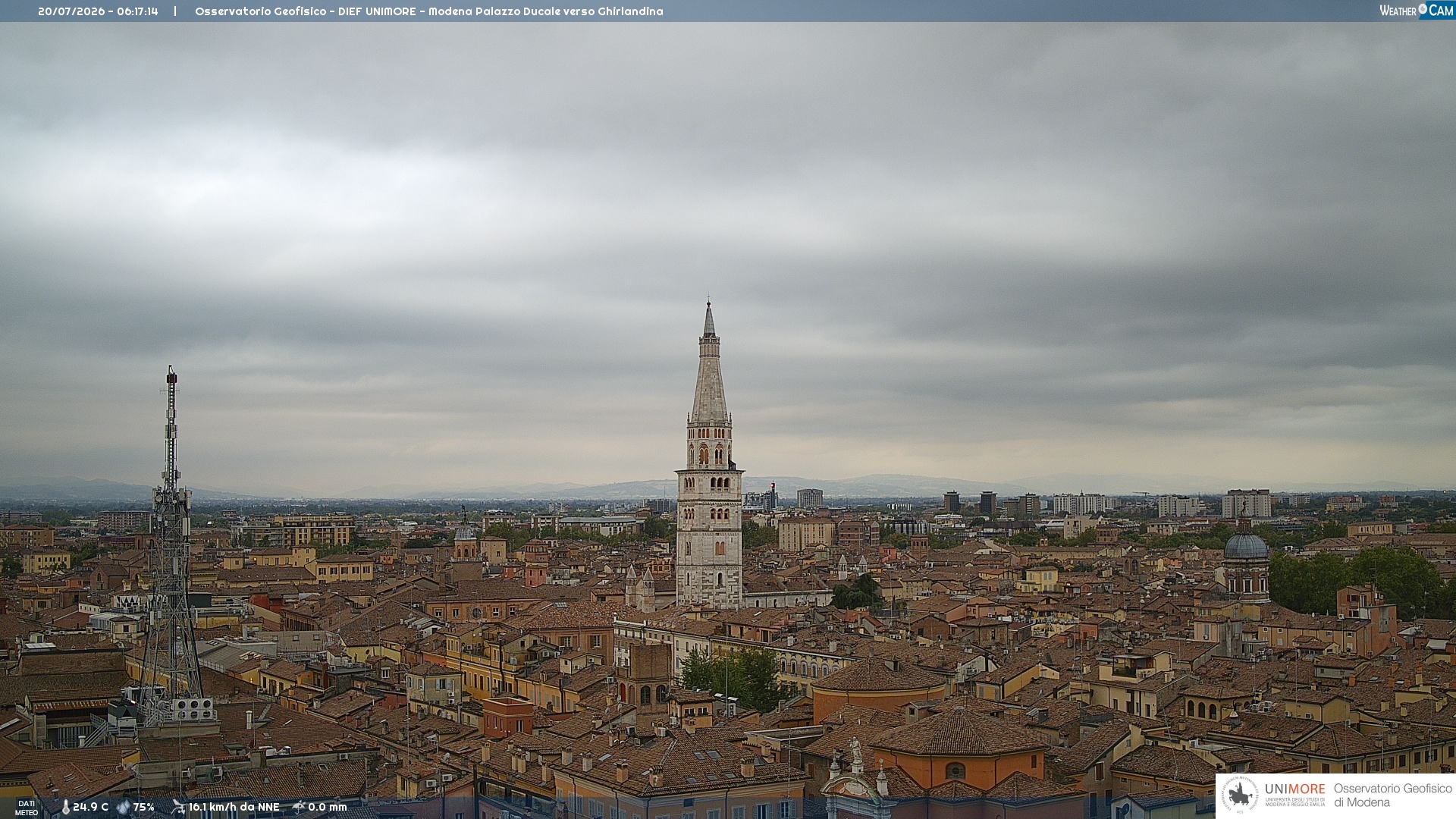Select the 0.0 mm rainfall value
Image resolution: width=1456 pixels, height=819 pixels.
(327, 807)
